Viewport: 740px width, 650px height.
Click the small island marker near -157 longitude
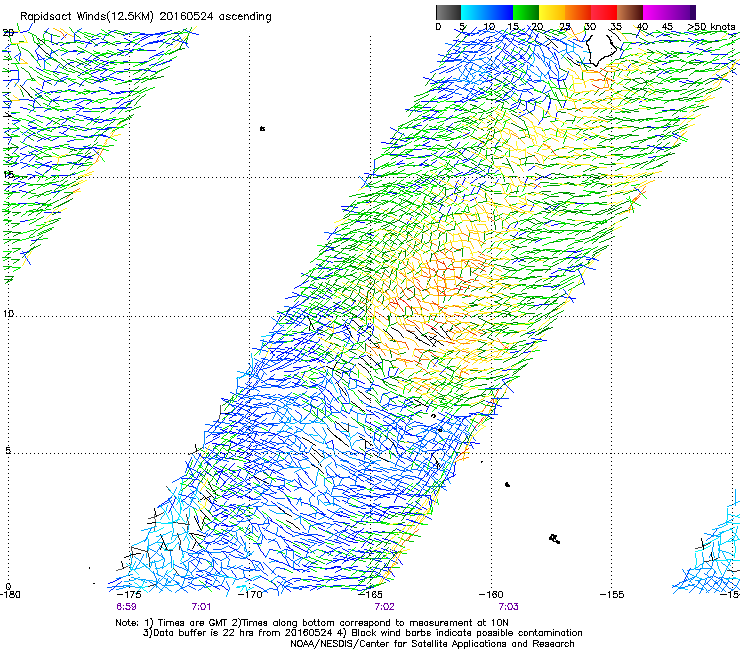click(555, 539)
